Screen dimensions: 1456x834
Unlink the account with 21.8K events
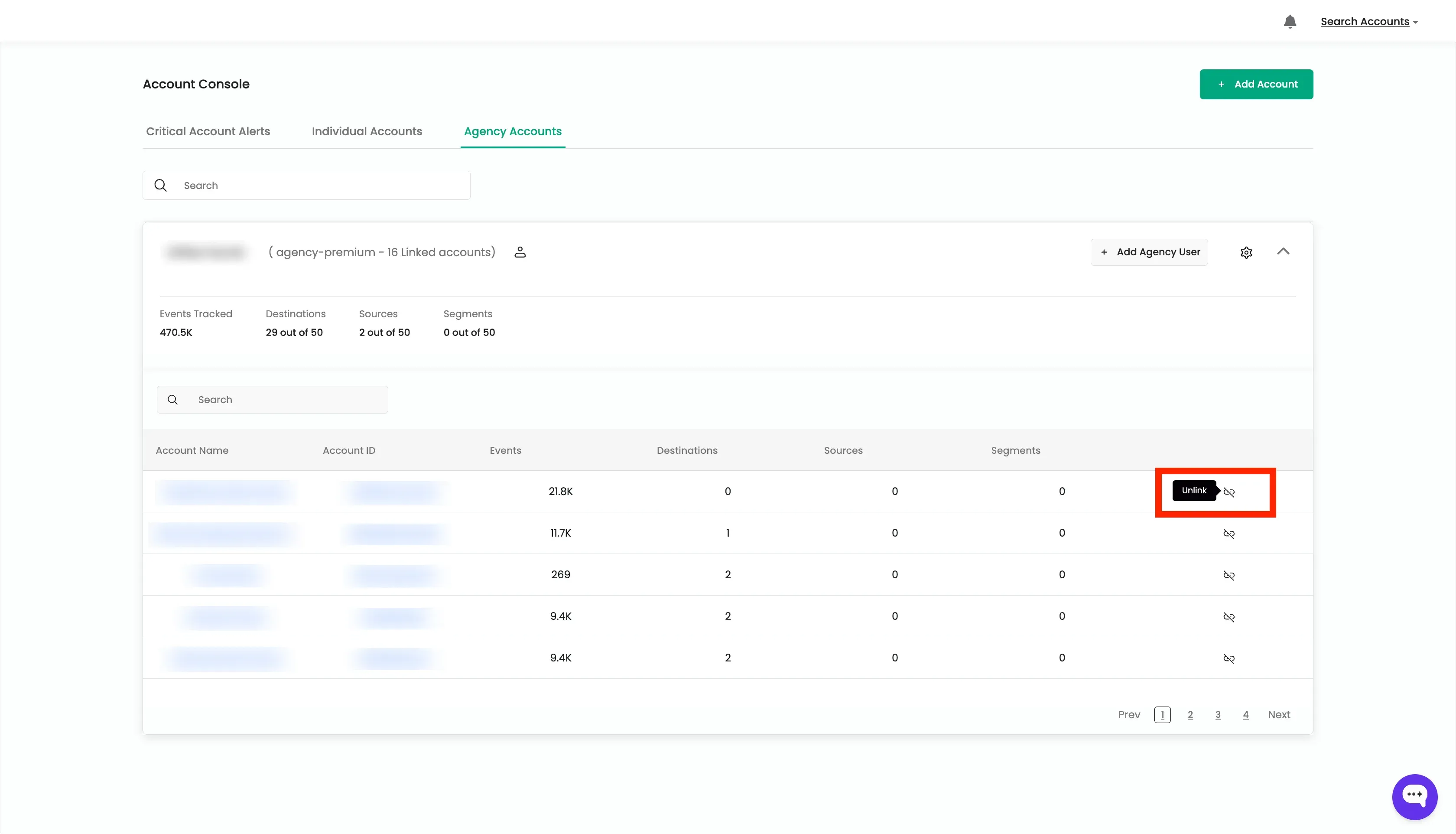pyautogui.click(x=1228, y=492)
